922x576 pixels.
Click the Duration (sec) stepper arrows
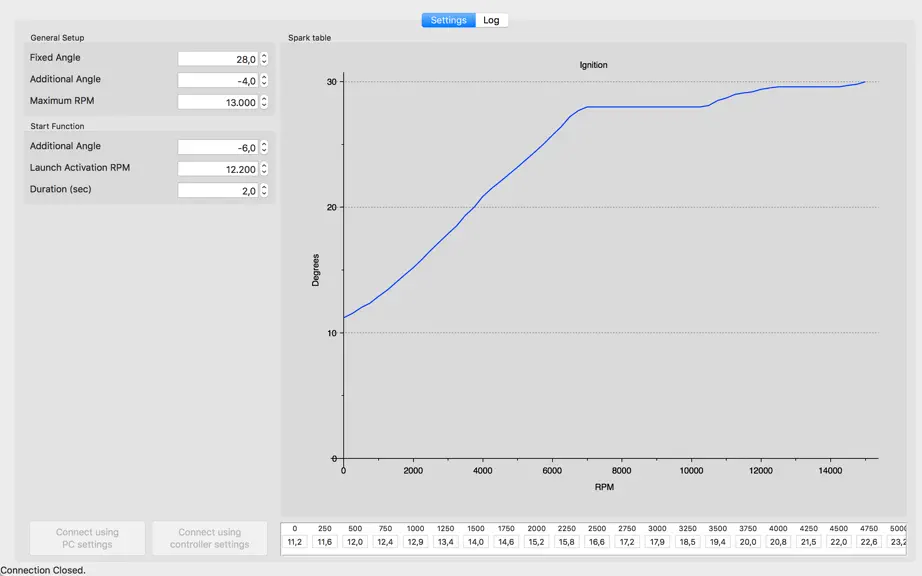pyautogui.click(x=264, y=190)
